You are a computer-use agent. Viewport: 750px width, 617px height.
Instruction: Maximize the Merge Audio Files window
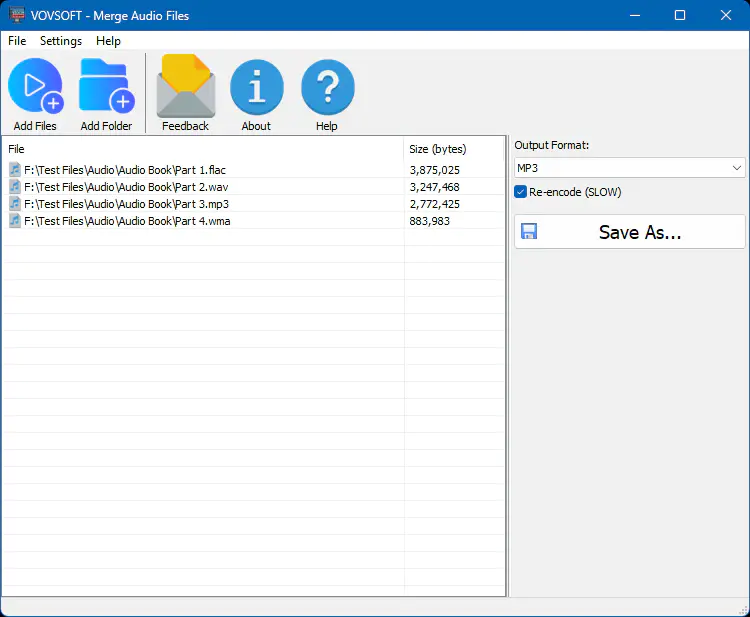pyautogui.click(x=680, y=15)
